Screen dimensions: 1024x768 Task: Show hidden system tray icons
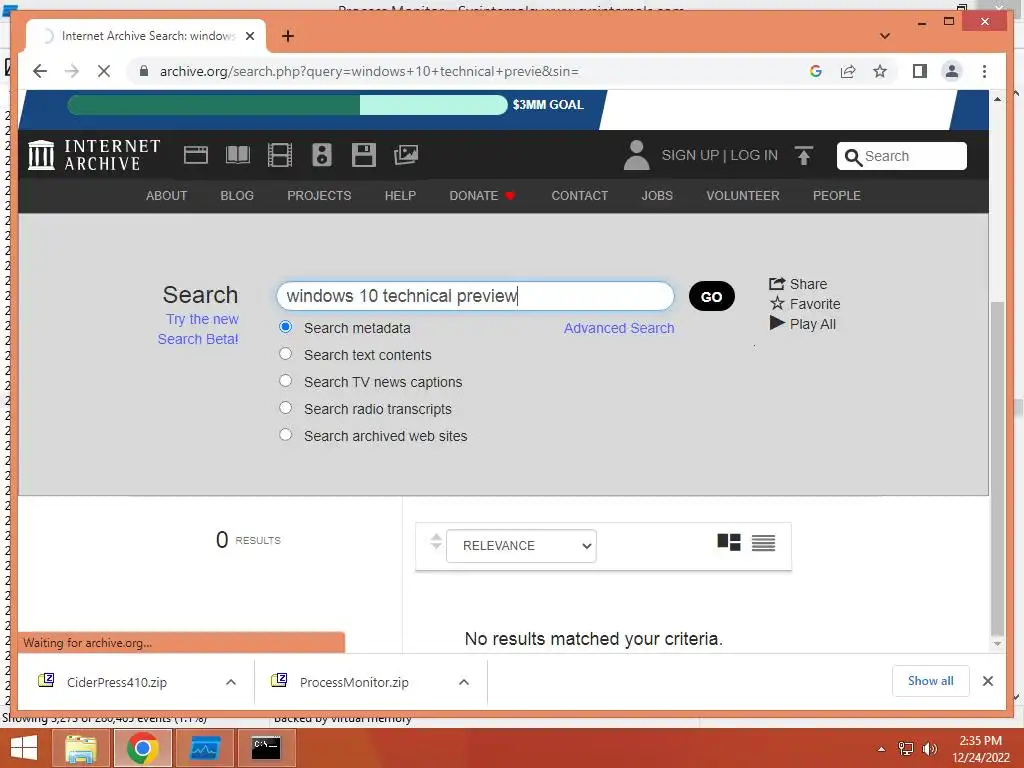(881, 749)
